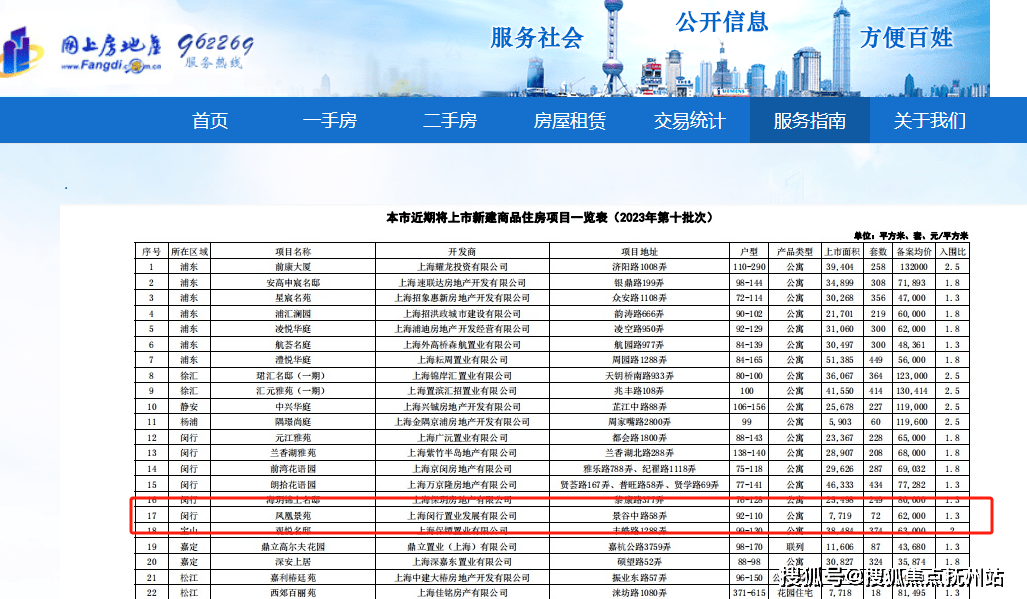The height and width of the screenshot is (599, 1027).
Task: Click project name 朗拾花语园
Action: coord(293,485)
